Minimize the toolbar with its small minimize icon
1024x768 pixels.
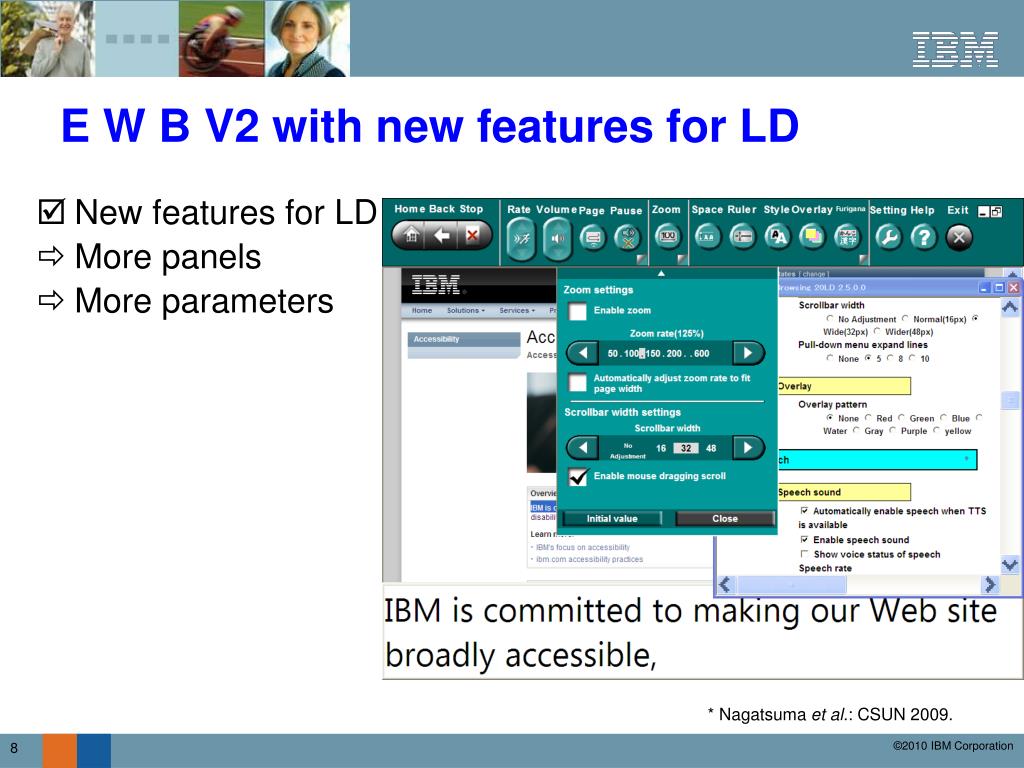click(984, 212)
